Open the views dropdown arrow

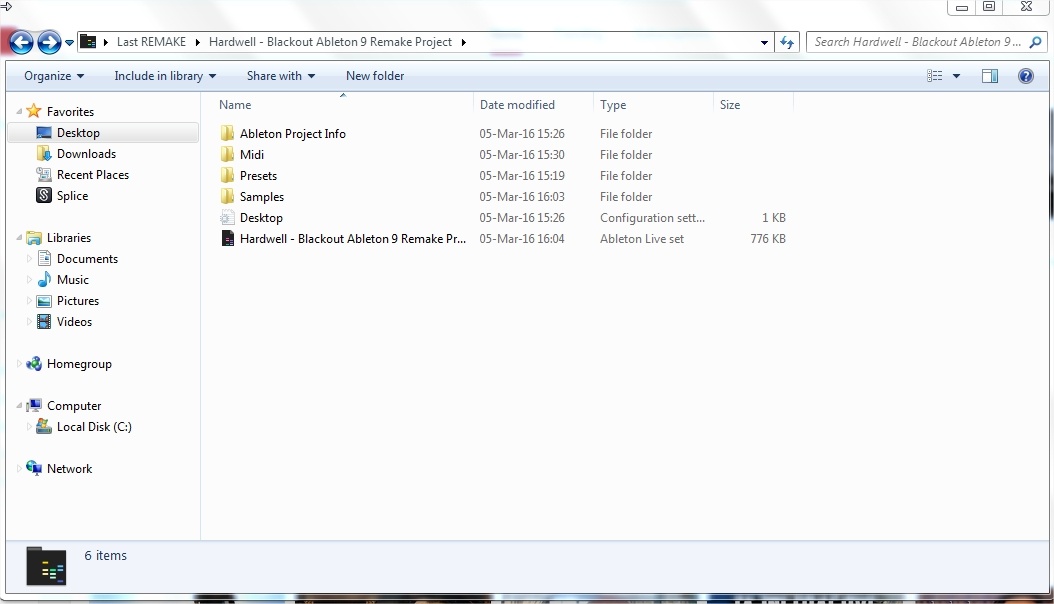click(955, 75)
